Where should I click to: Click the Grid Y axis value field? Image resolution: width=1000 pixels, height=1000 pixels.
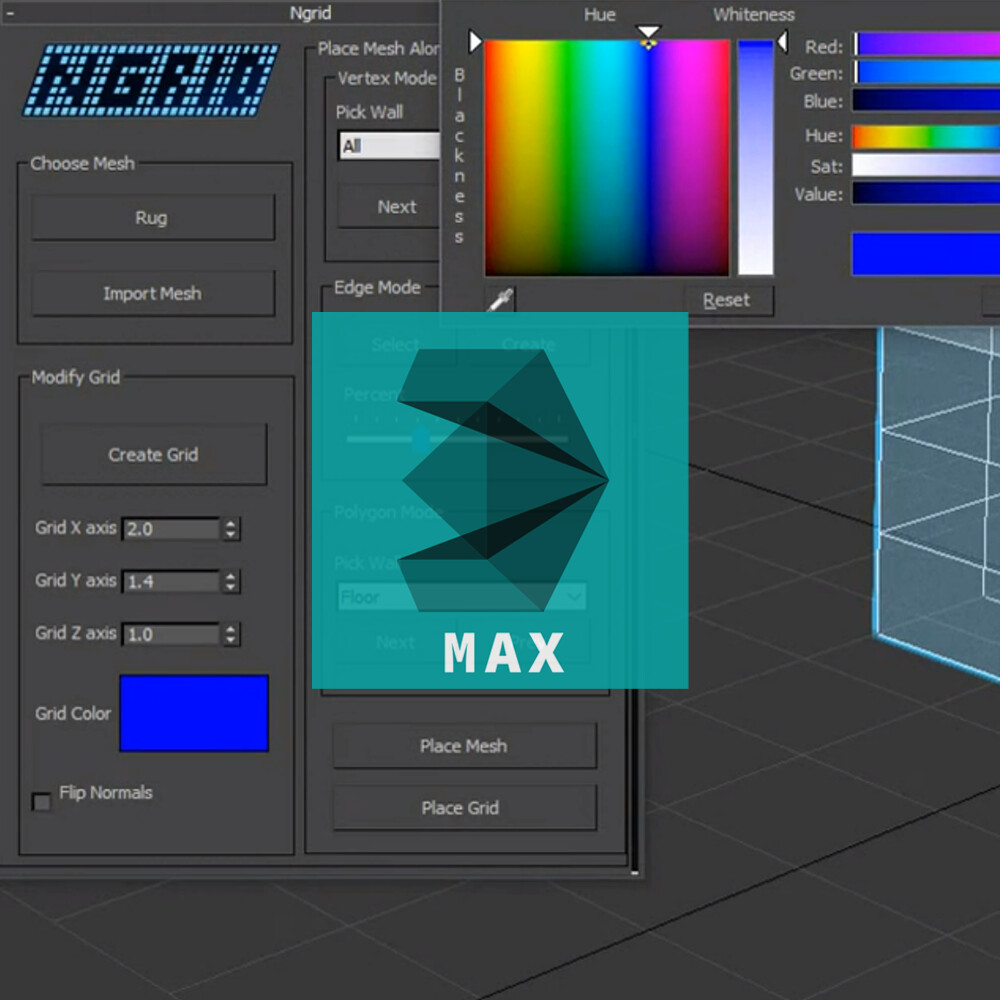170,581
